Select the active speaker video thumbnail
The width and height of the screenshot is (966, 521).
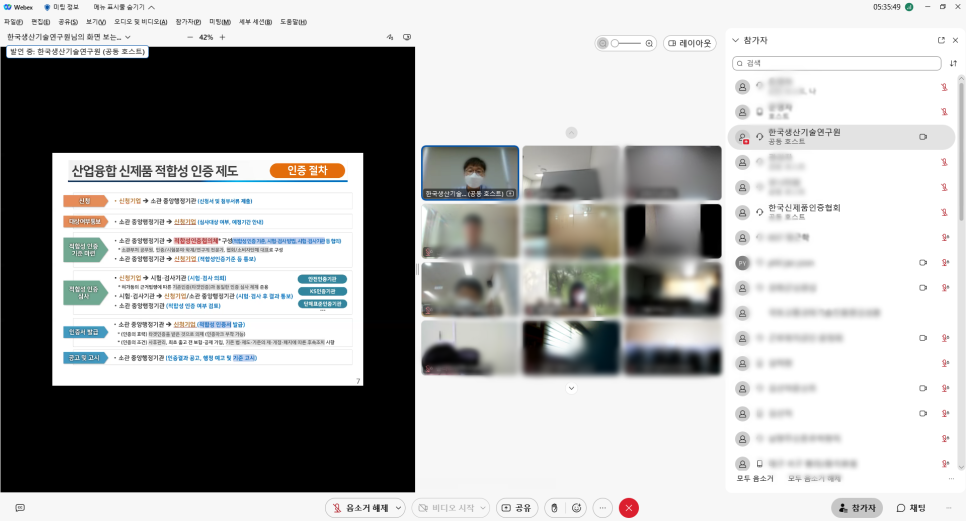(x=470, y=173)
